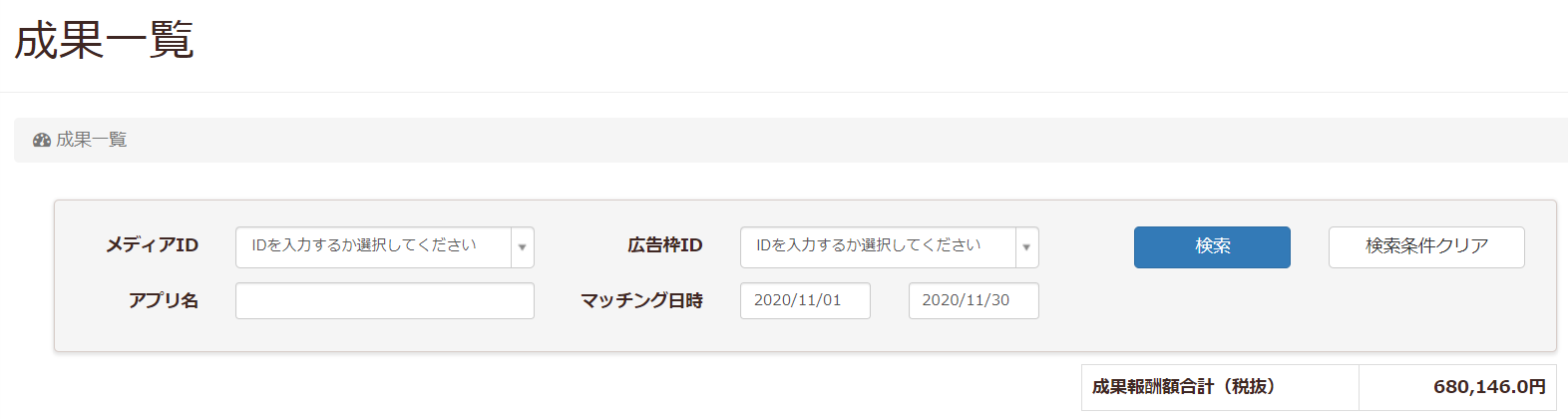
Task: Click the 検索条件クリア button
Action: point(1425,247)
